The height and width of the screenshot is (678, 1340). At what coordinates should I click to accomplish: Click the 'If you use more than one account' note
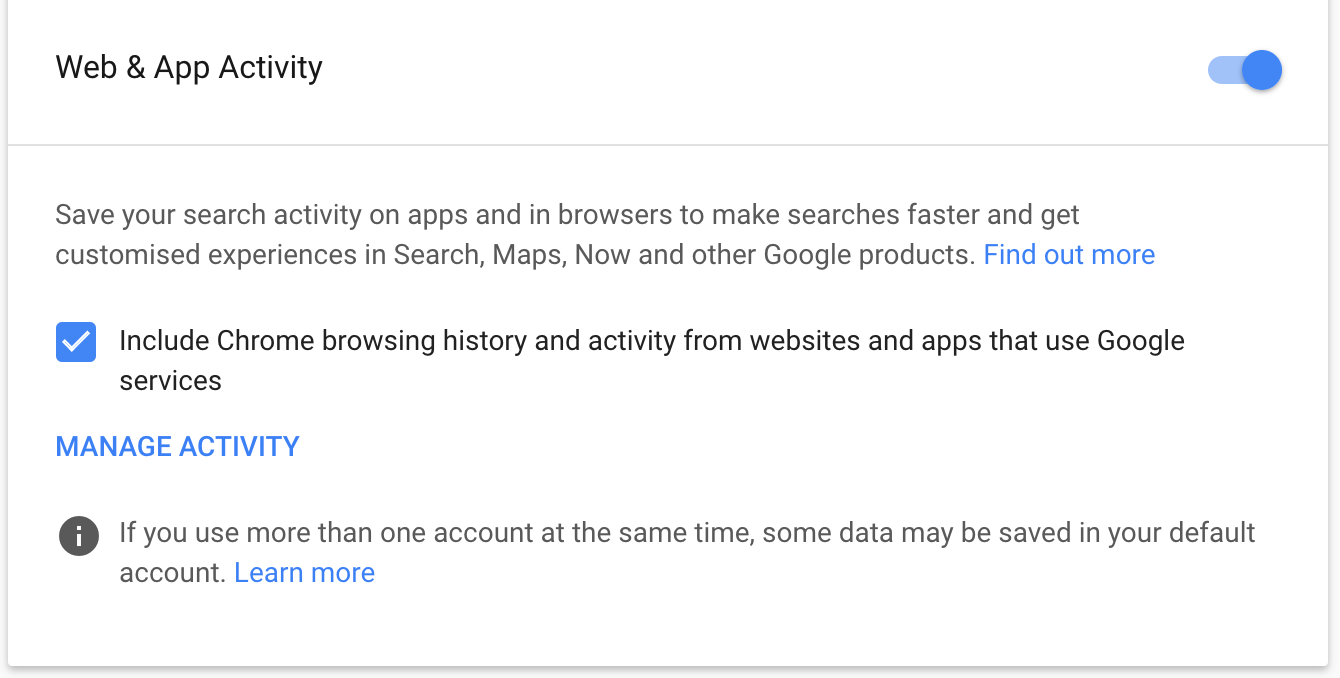tap(687, 552)
